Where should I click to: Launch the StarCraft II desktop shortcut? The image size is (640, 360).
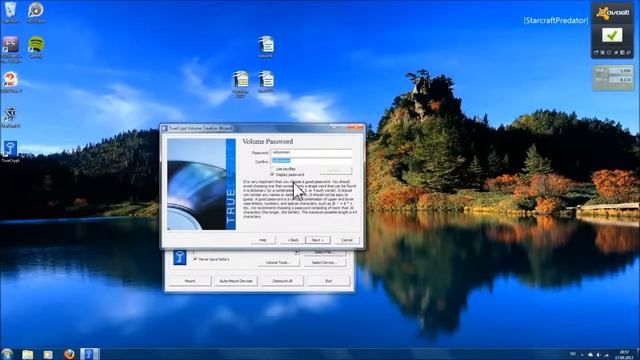coord(10,116)
